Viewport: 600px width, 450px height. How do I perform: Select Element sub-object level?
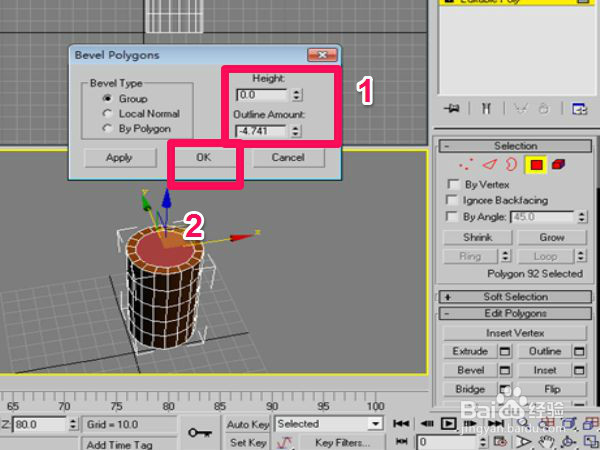tap(558, 165)
